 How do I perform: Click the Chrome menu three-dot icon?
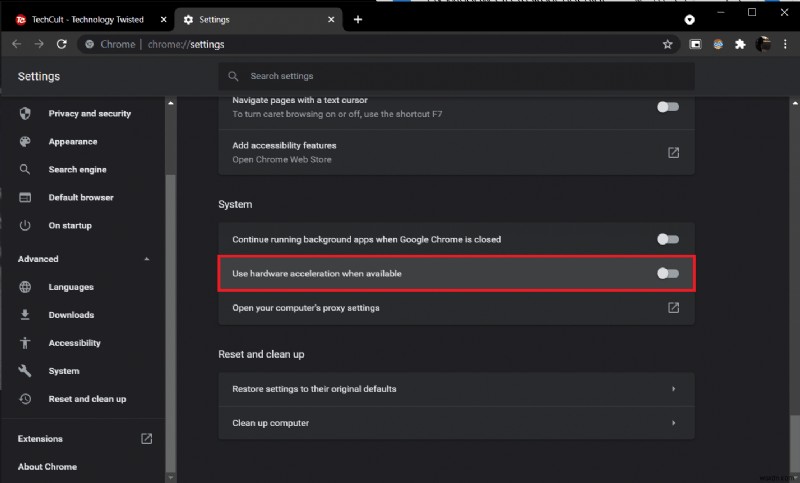[785, 44]
